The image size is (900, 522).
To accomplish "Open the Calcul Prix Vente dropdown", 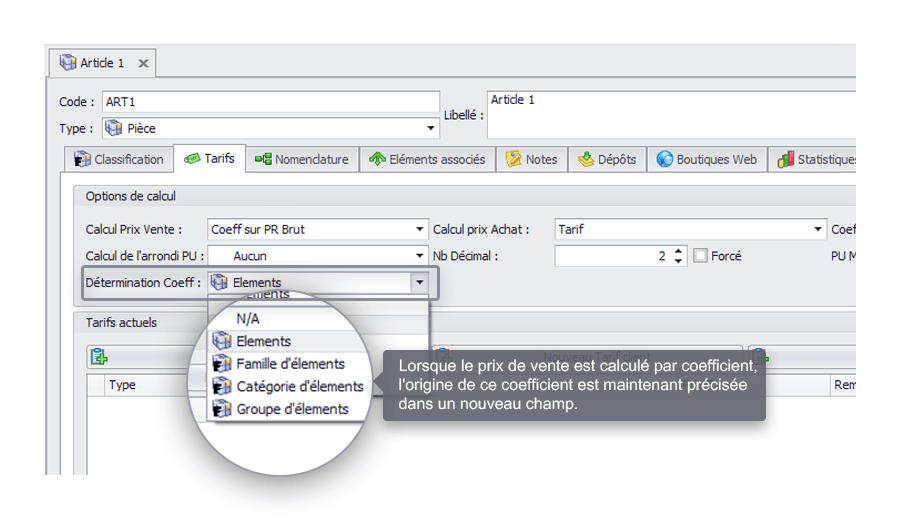I will 420,230.
